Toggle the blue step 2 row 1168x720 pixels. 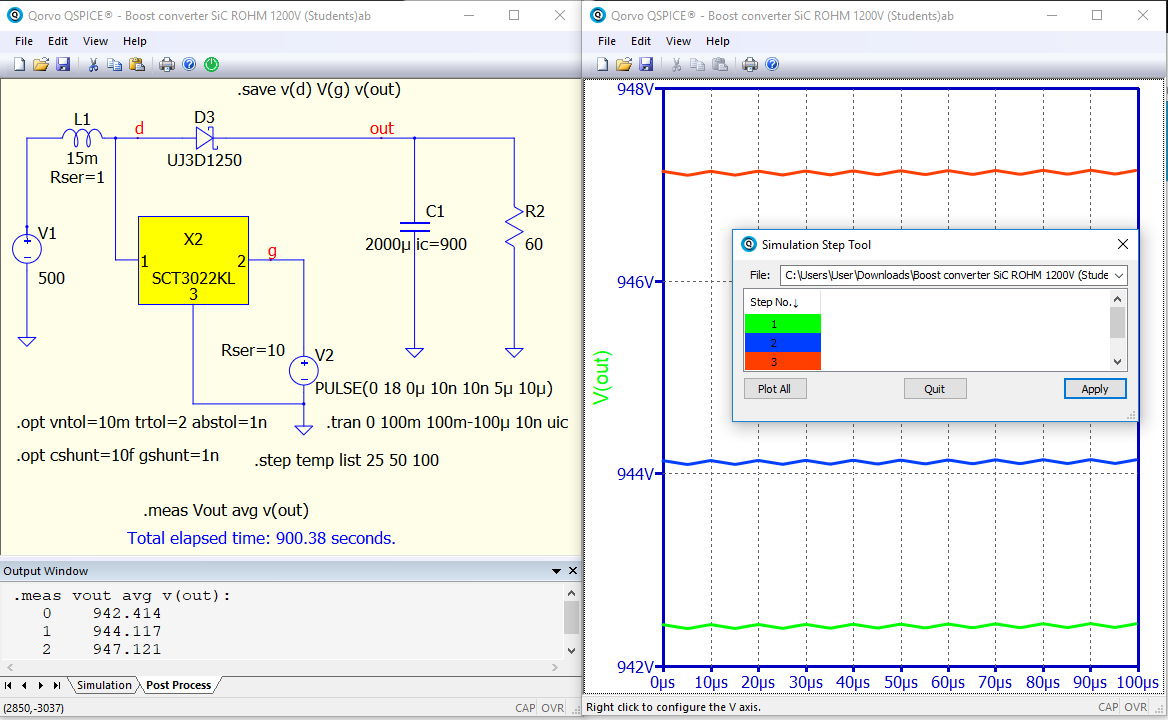coord(783,342)
